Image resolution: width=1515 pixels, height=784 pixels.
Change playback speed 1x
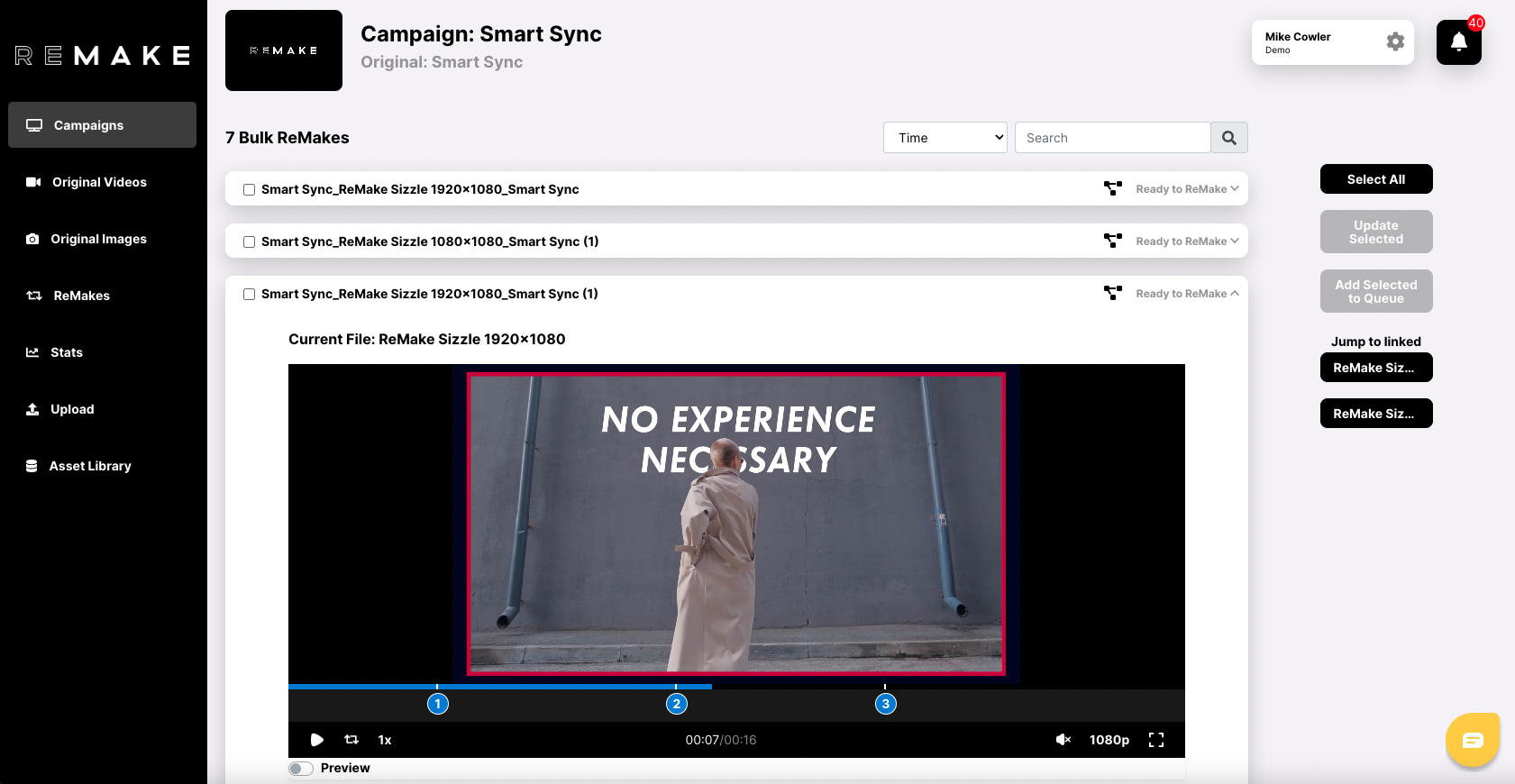(385, 740)
